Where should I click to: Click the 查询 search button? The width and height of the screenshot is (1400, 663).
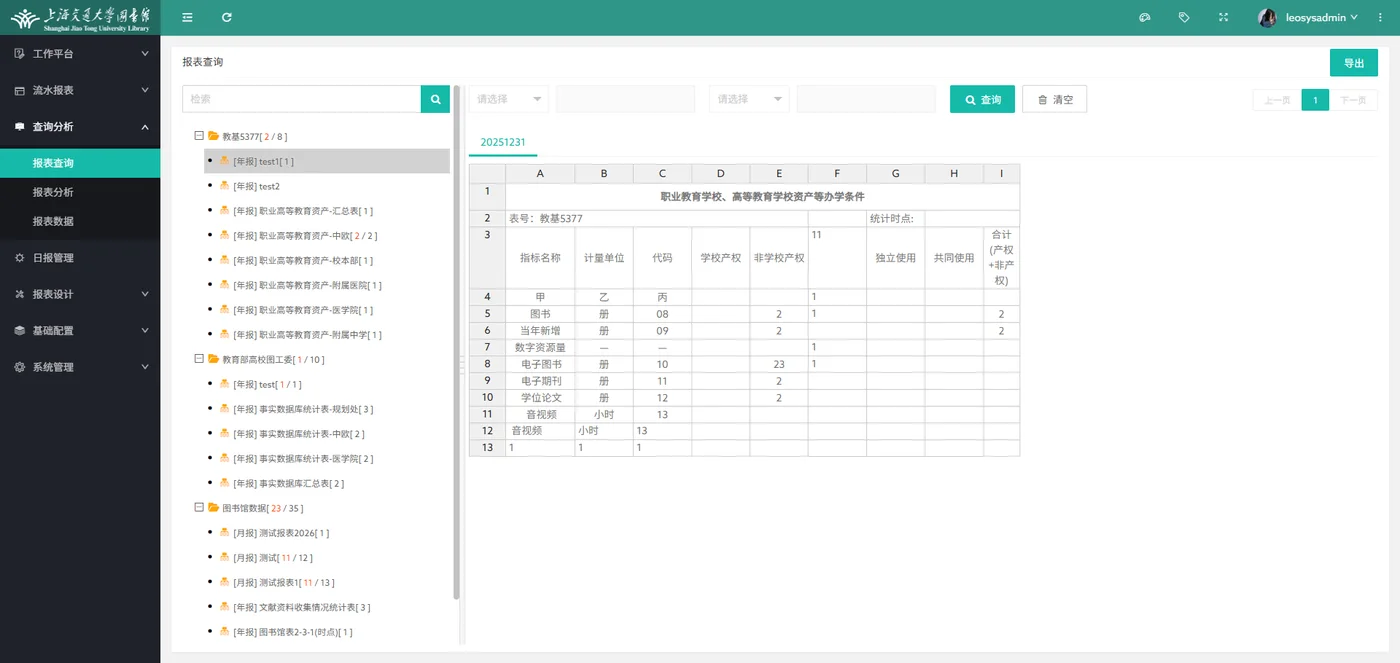tap(982, 99)
